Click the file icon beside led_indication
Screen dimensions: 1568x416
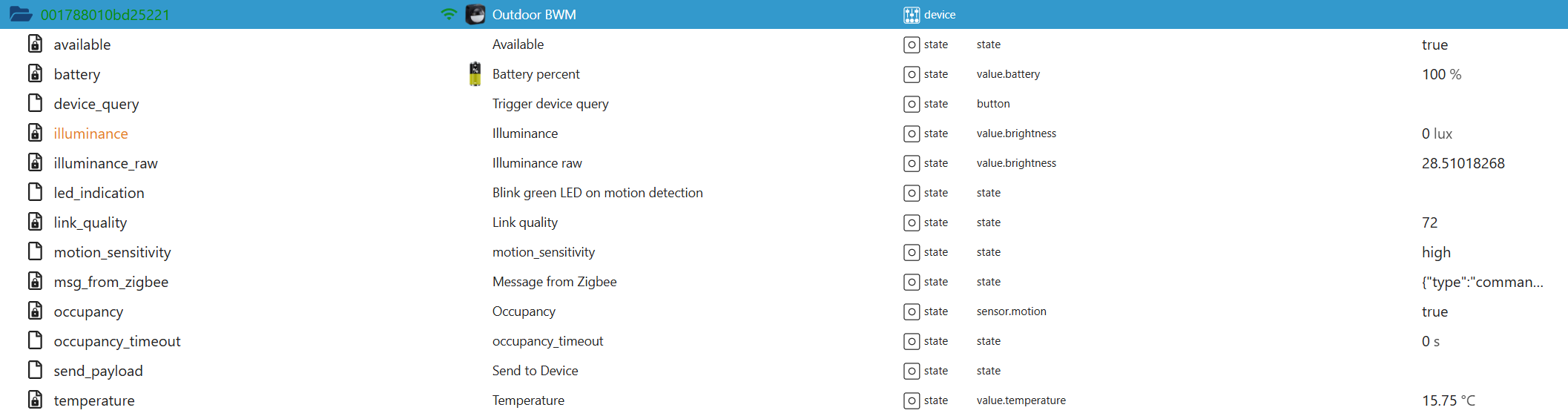click(x=35, y=192)
